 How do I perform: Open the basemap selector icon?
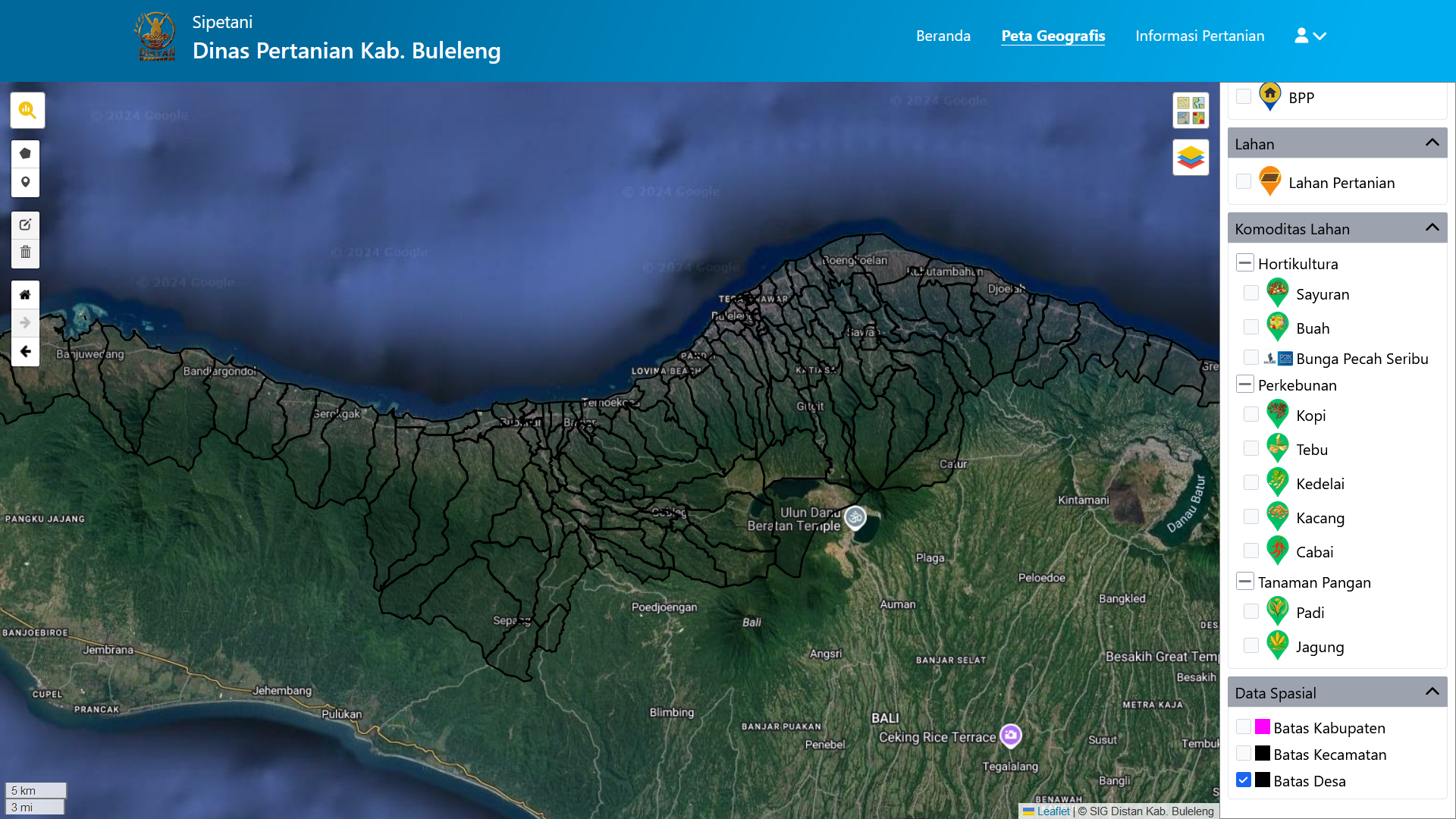pos(1191,109)
